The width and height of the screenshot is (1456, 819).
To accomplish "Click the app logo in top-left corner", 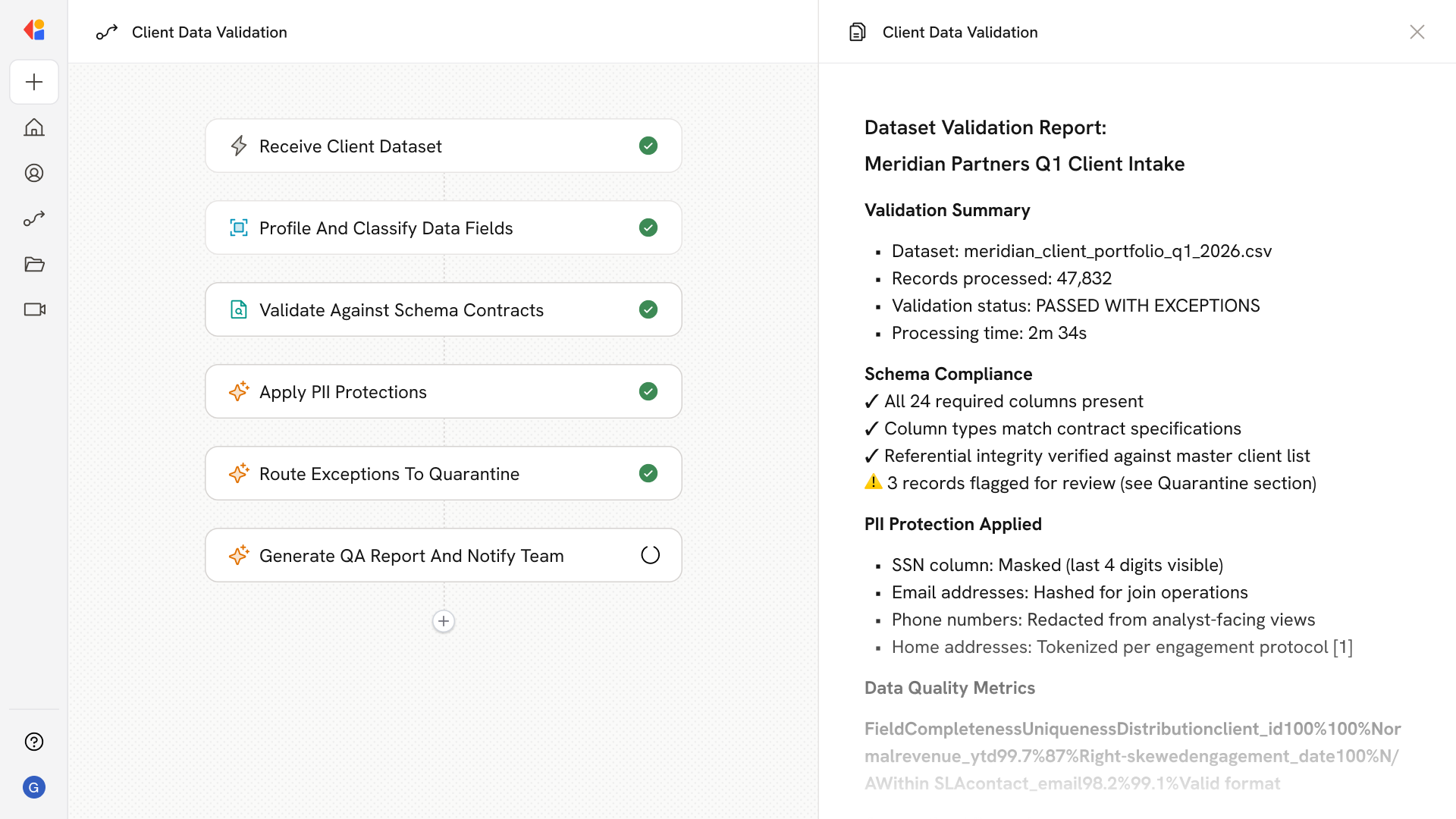I will pos(34,30).
